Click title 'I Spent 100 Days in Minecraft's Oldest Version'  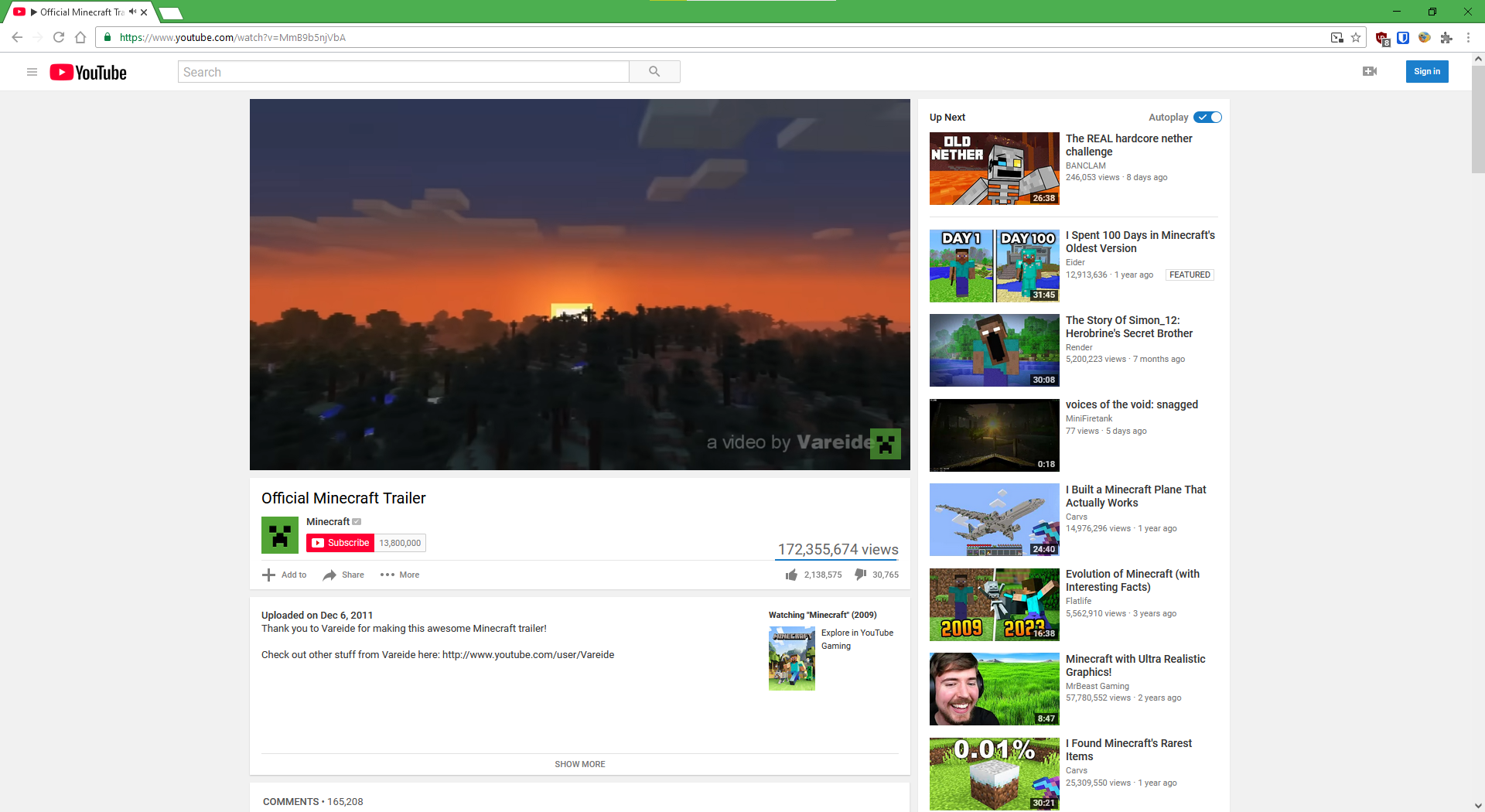point(1140,242)
